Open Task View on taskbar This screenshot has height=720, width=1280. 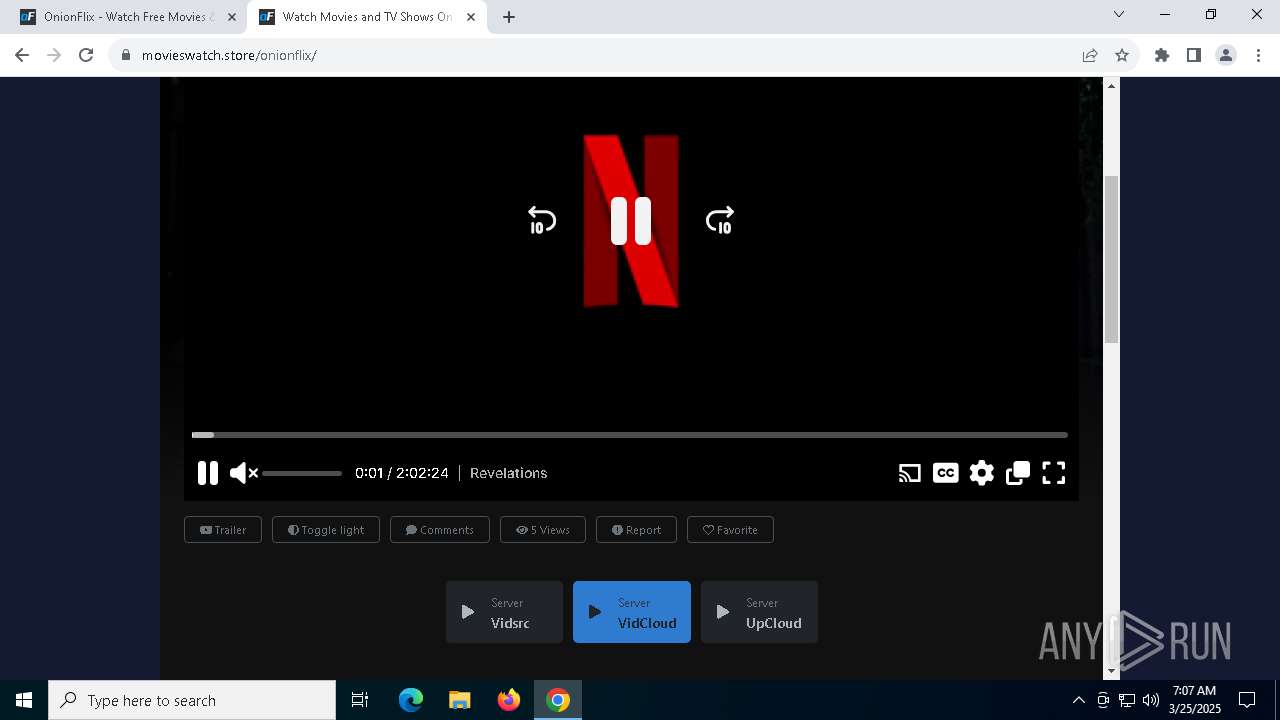click(x=360, y=700)
